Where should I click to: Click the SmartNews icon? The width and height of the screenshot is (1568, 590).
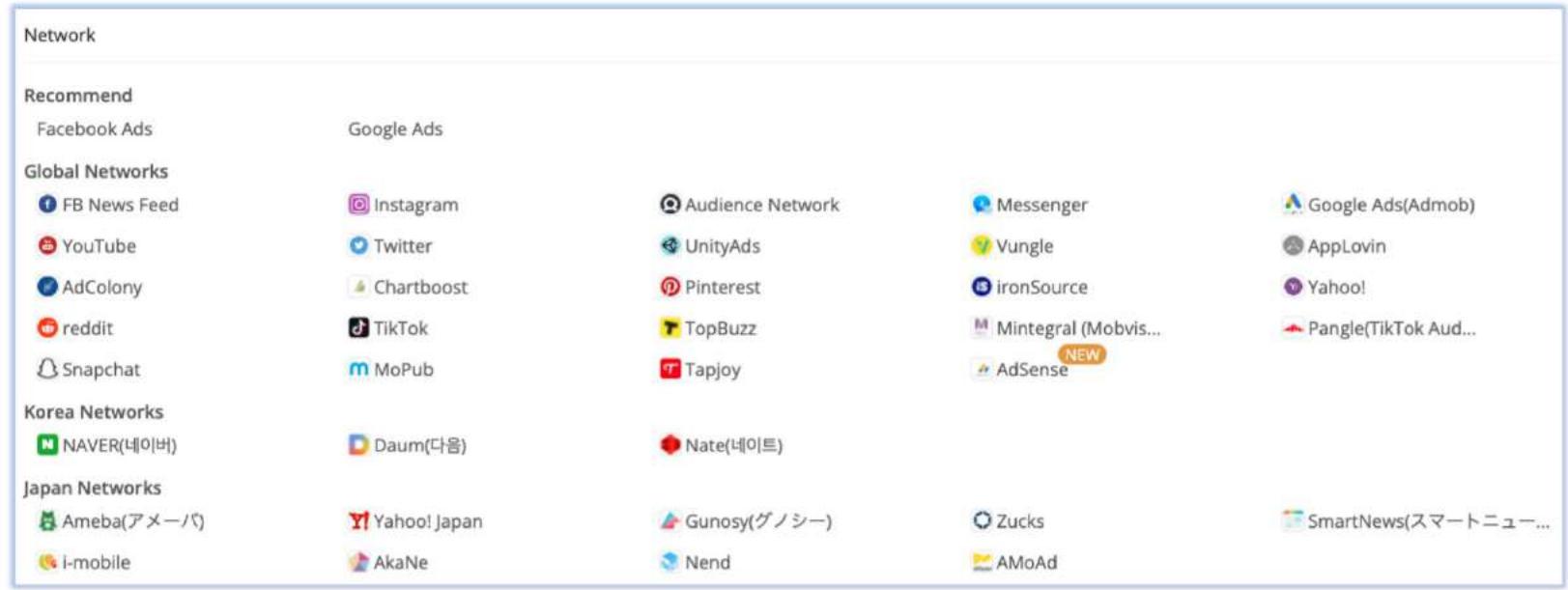pos(1293,520)
